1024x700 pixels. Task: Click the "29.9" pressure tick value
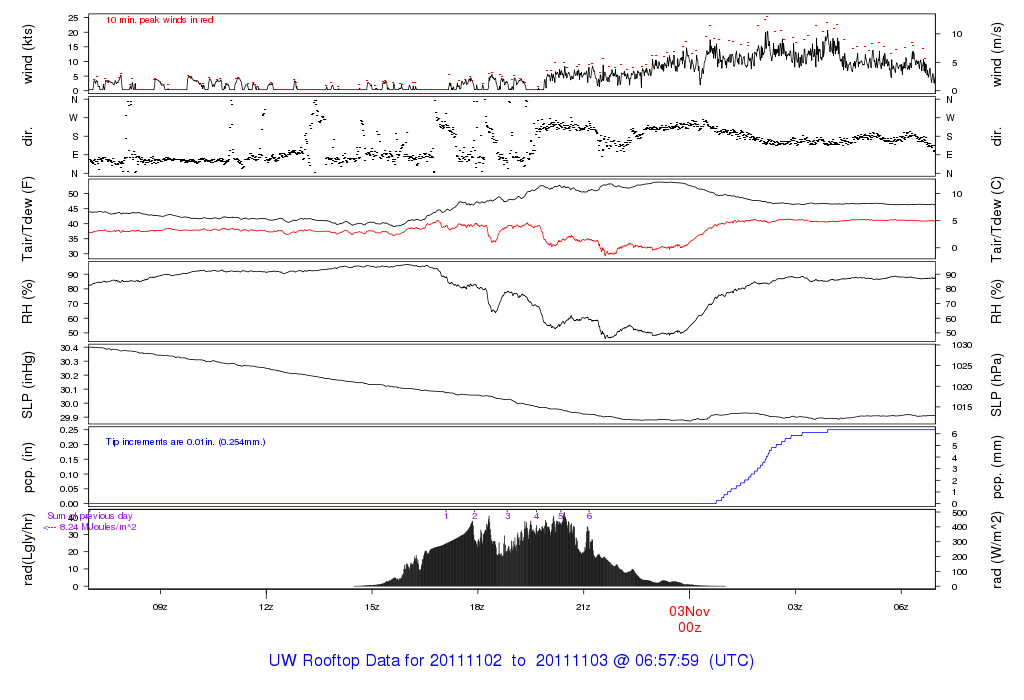70,418
